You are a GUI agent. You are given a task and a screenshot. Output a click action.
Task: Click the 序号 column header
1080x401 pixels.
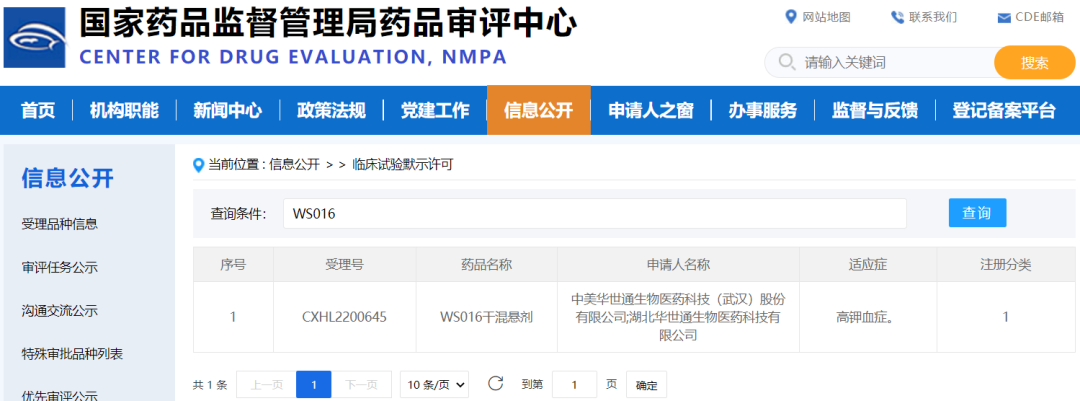[x=233, y=265]
